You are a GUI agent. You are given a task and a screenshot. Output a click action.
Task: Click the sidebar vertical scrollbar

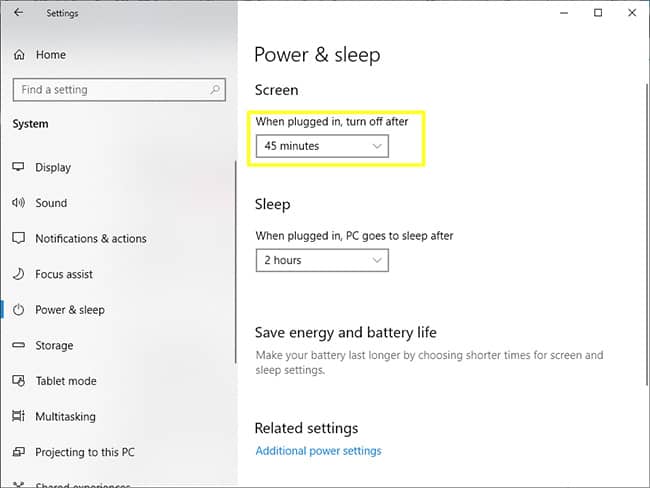pos(235,262)
